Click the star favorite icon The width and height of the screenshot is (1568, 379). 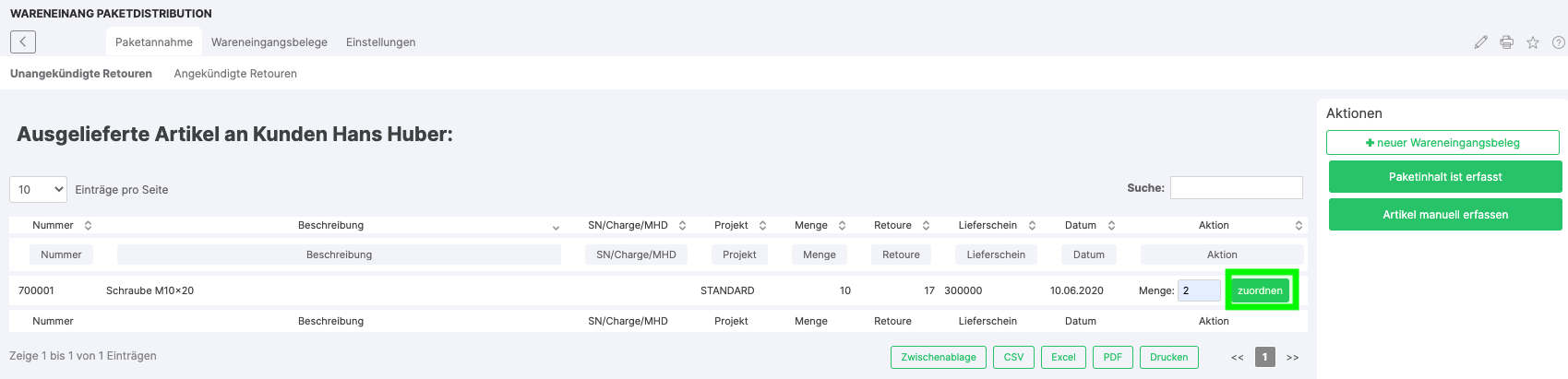[x=1532, y=42]
